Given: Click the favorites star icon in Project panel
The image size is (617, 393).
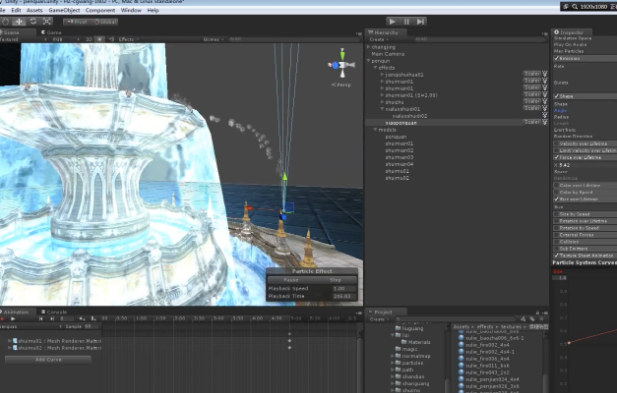Looking at the screenshot, I should point(541,319).
